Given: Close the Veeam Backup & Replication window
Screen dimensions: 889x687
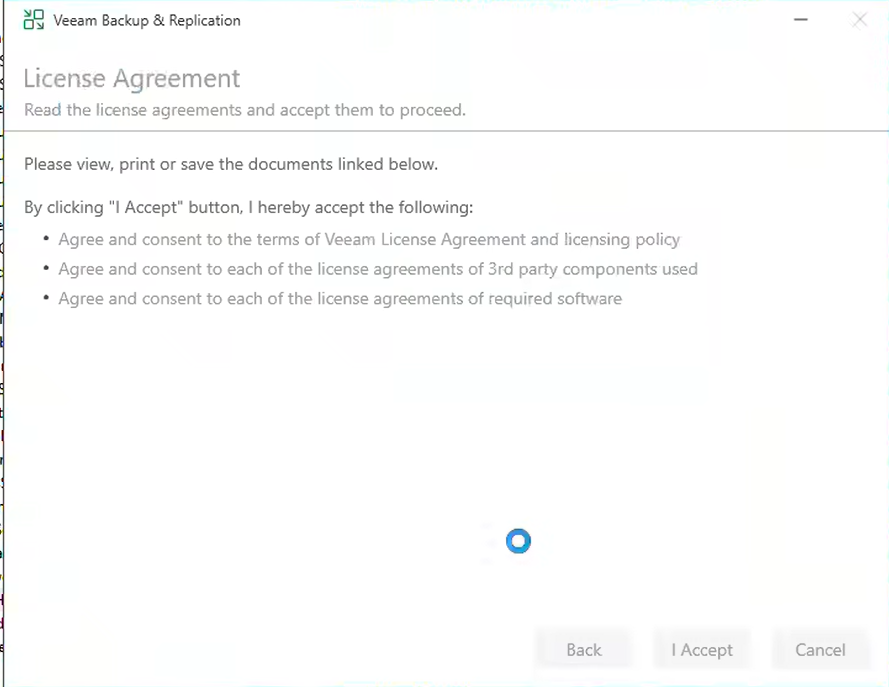Looking at the screenshot, I should point(859,20).
